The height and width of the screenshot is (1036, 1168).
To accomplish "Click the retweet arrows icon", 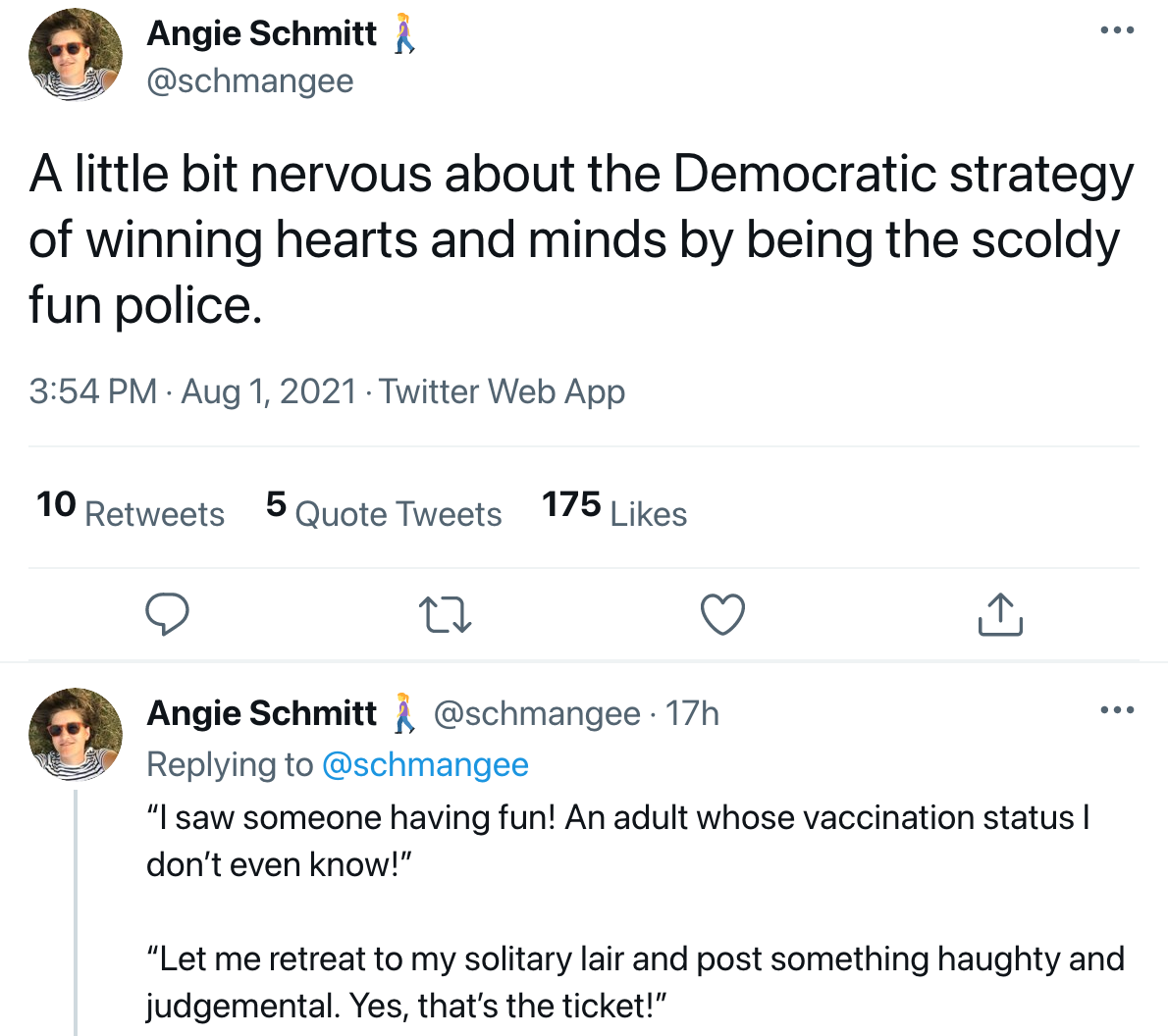I will (446, 615).
